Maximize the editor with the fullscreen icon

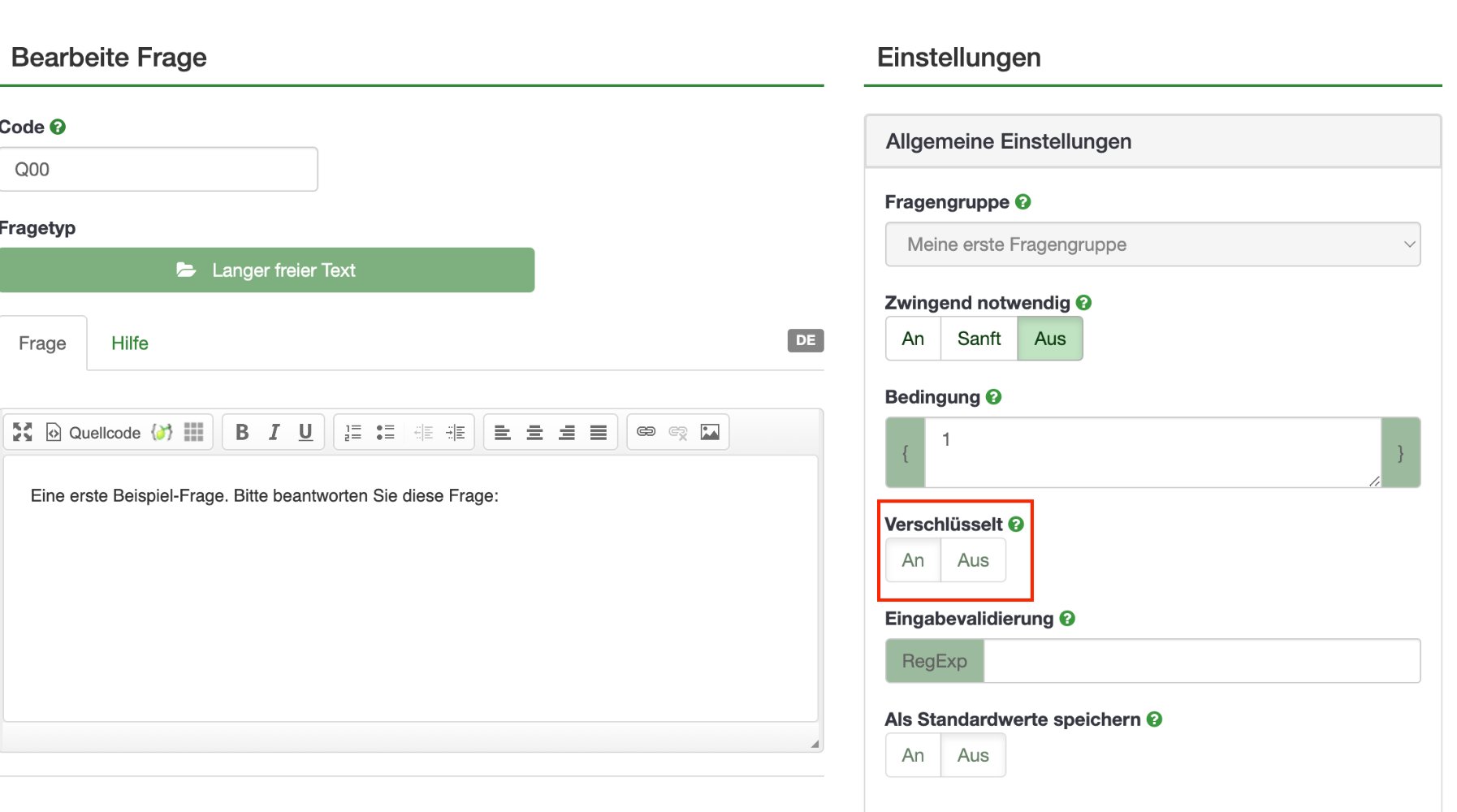tap(23, 432)
